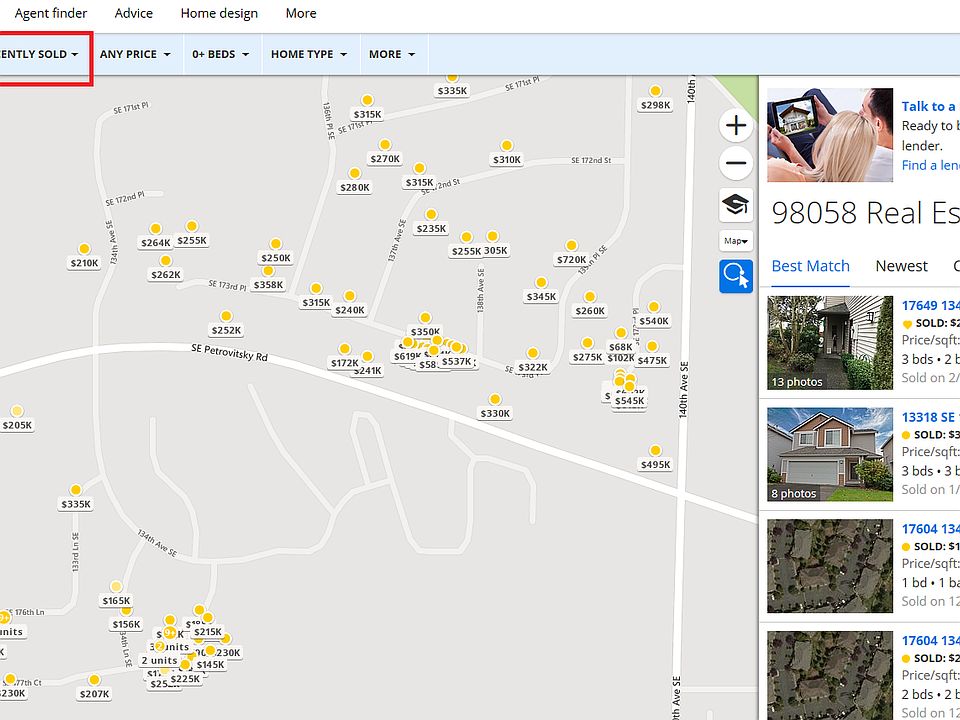The image size is (960, 720).
Task: Expand the 0+ Beds filter
Action: (x=220, y=54)
